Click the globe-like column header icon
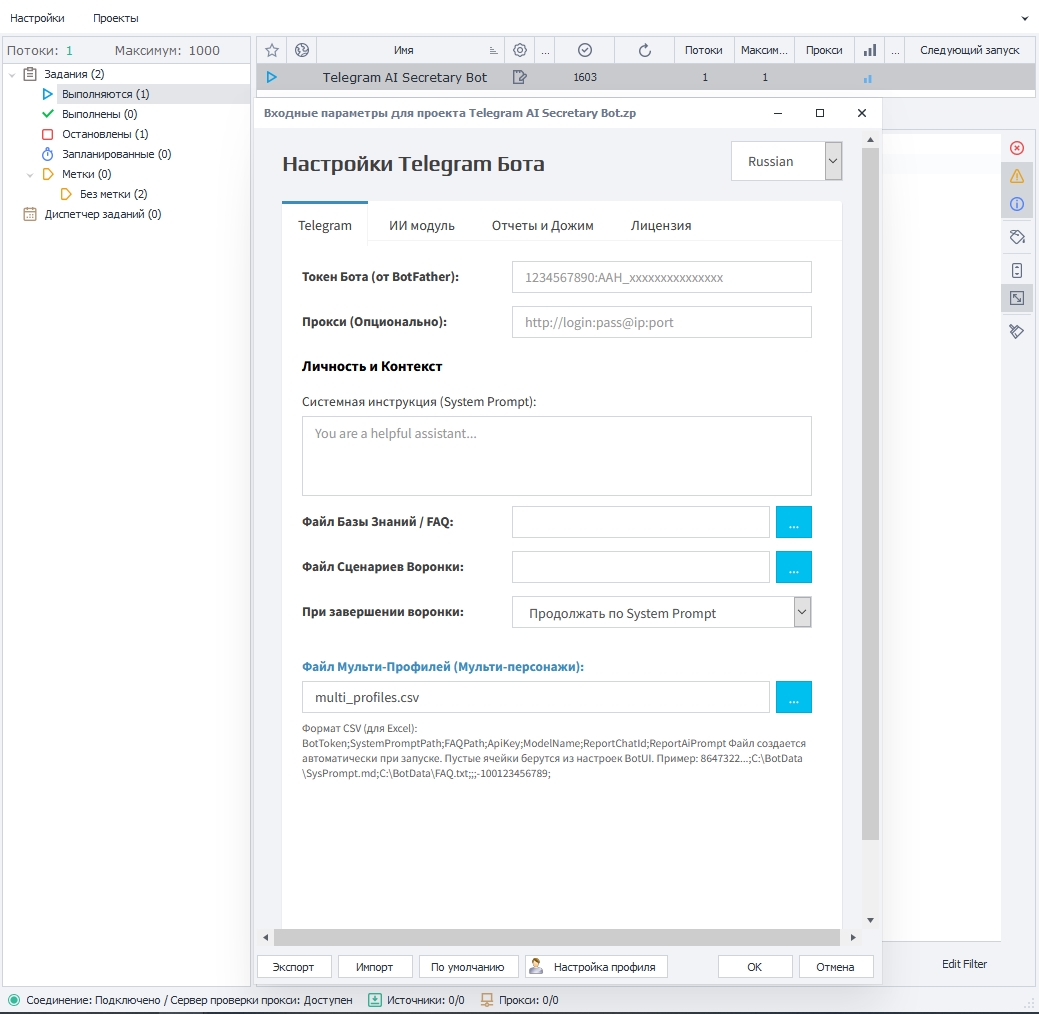This screenshot has height=1014, width=1039. coord(302,50)
